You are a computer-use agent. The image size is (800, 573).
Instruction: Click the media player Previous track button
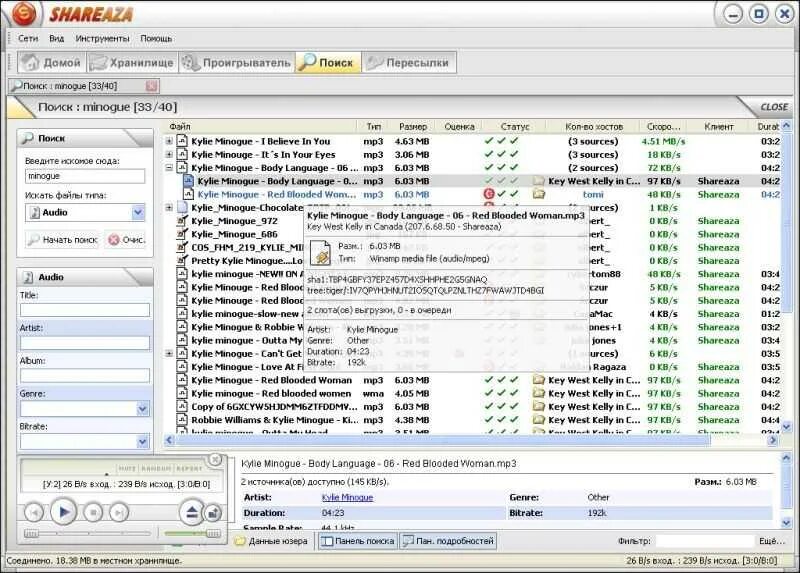click(x=34, y=512)
